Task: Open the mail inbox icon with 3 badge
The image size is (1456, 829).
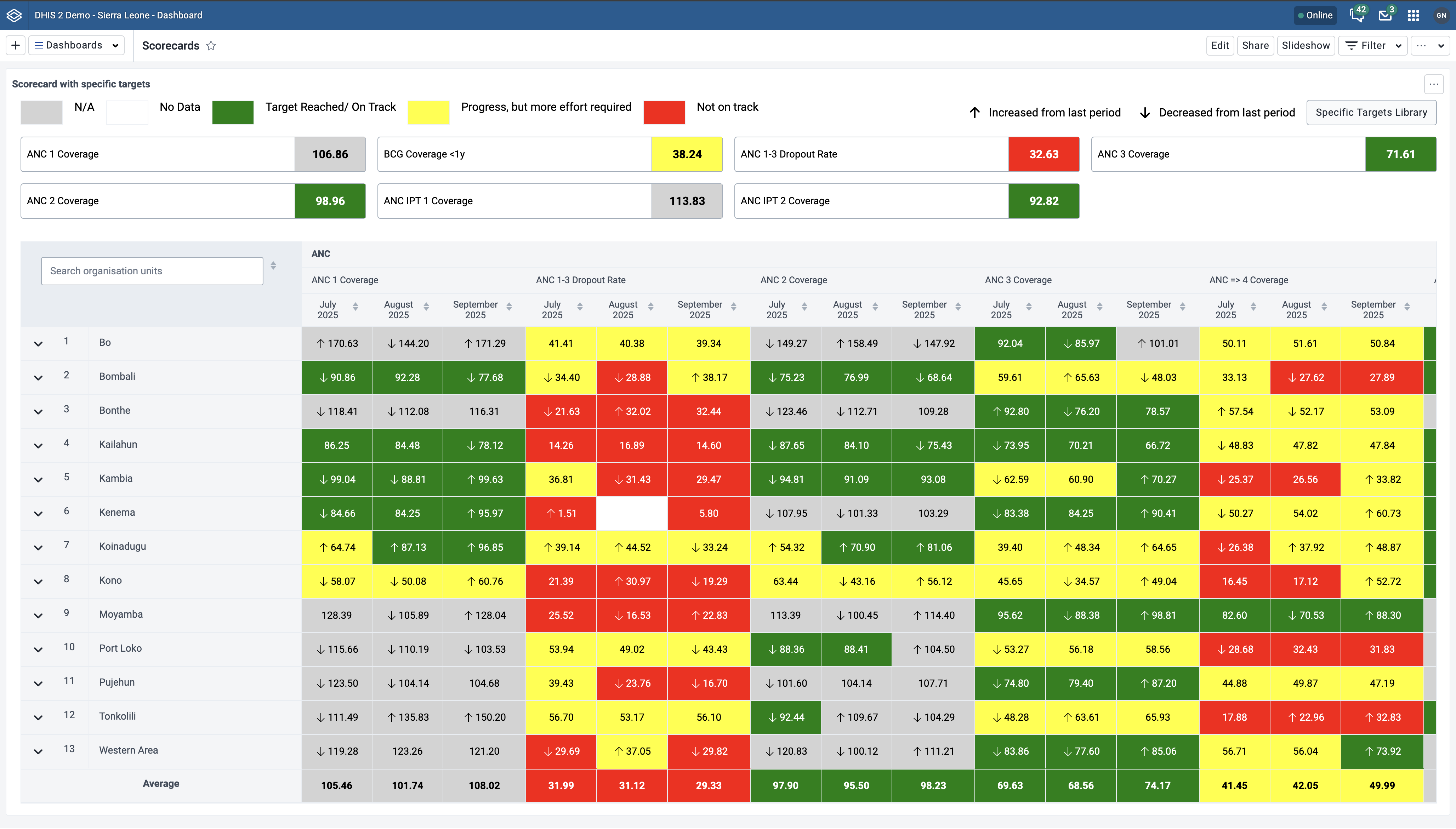Action: tap(1386, 15)
